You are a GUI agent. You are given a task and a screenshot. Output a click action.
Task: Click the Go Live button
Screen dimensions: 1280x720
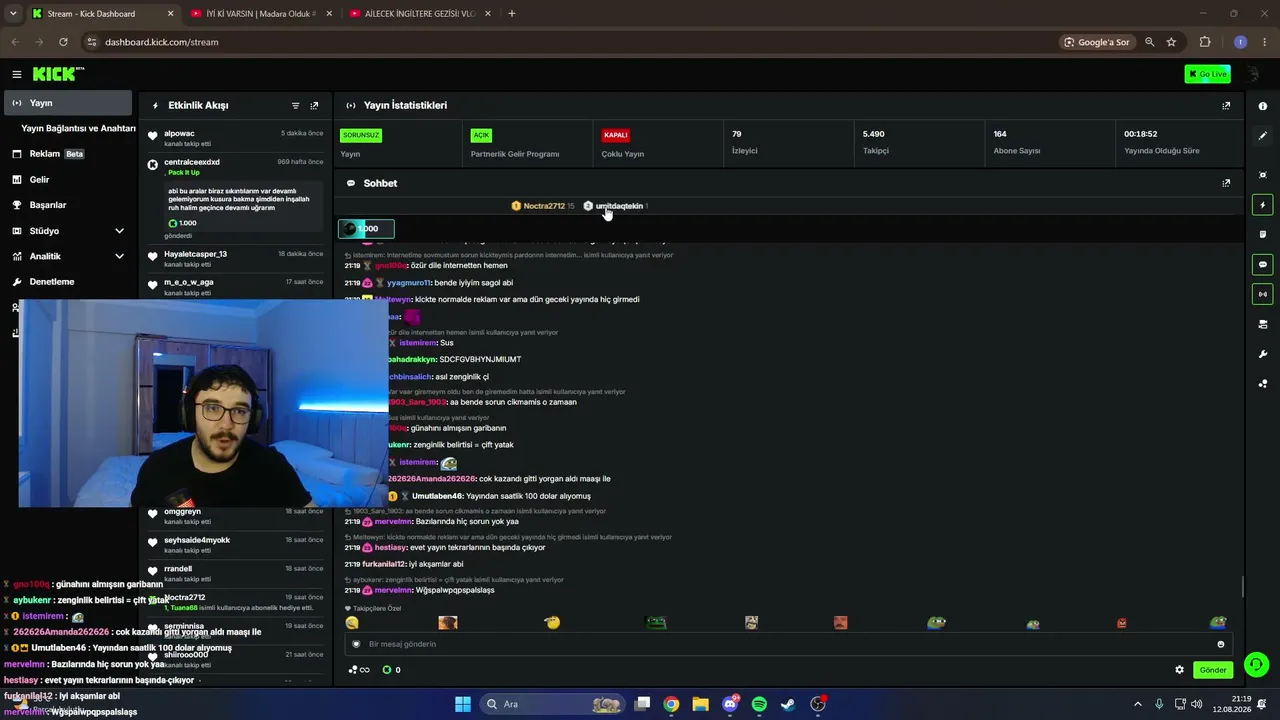[1207, 74]
